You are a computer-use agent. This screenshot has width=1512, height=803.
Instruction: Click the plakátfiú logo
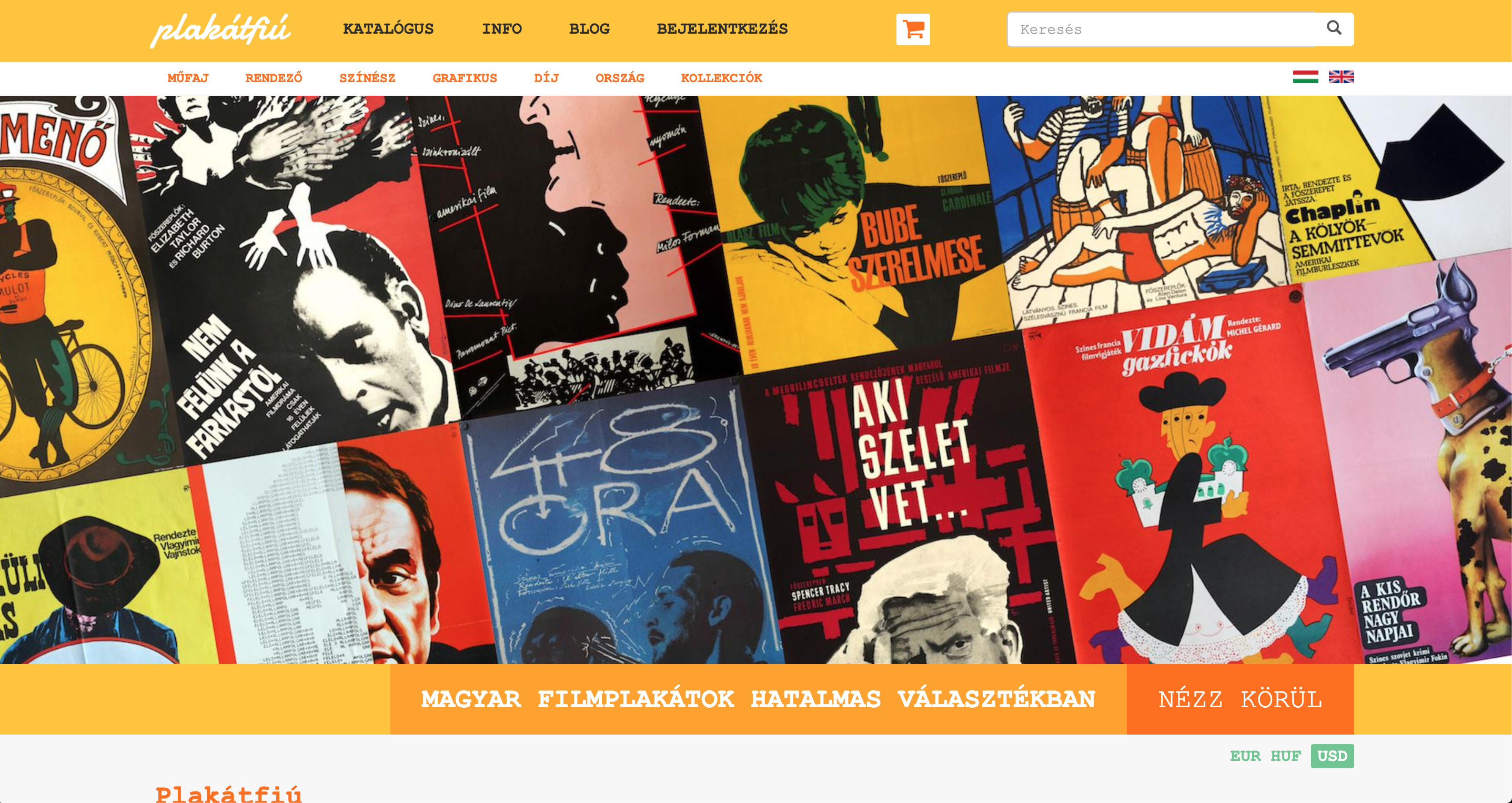[x=220, y=29]
